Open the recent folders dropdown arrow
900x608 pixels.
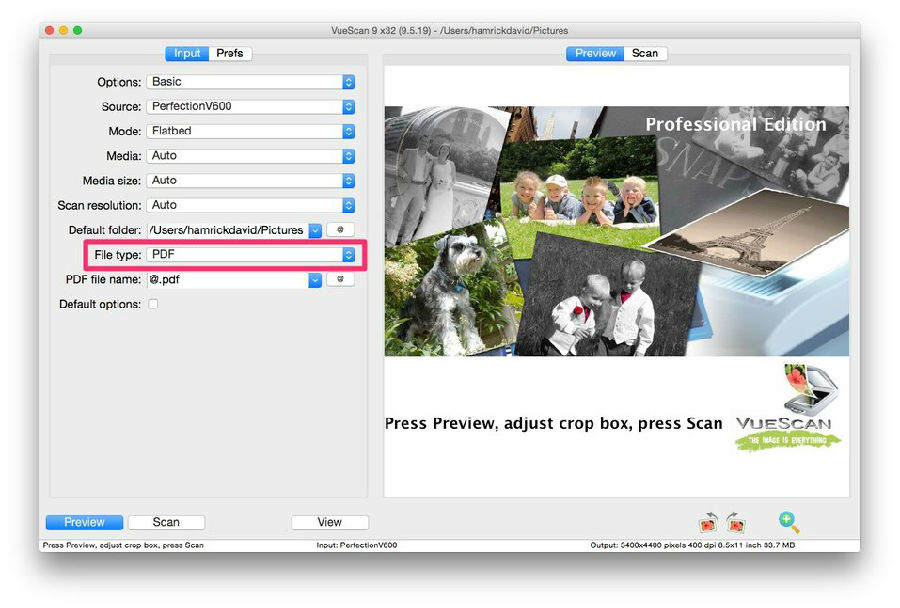click(315, 230)
